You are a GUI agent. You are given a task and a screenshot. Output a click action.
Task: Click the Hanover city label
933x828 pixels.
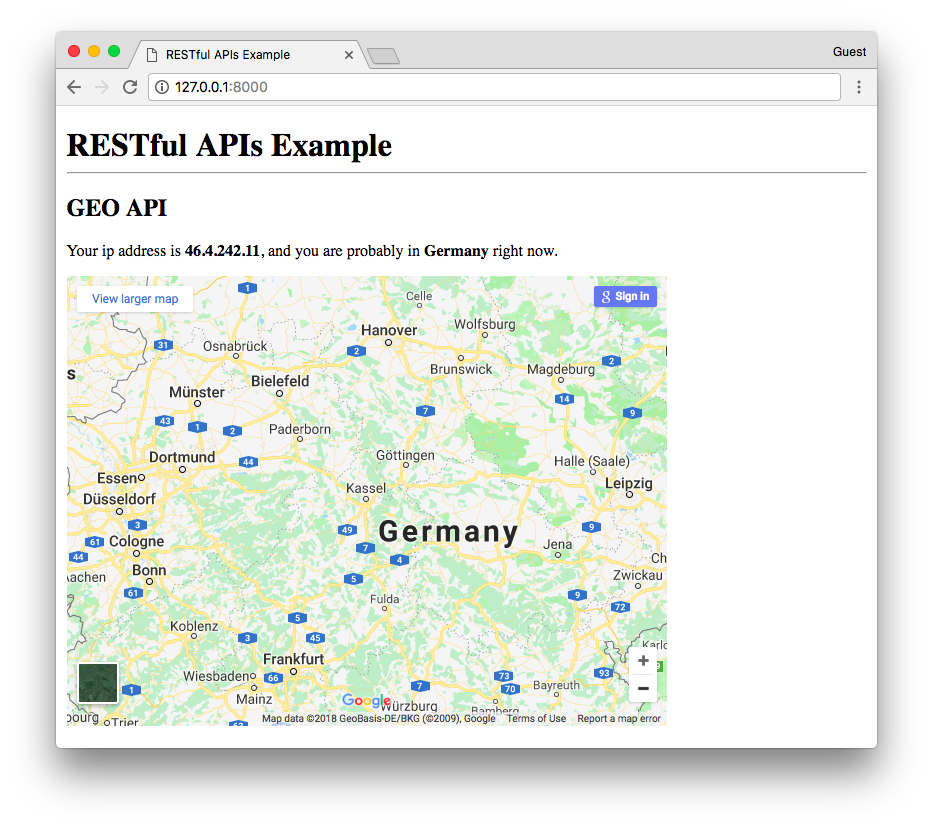(x=389, y=330)
